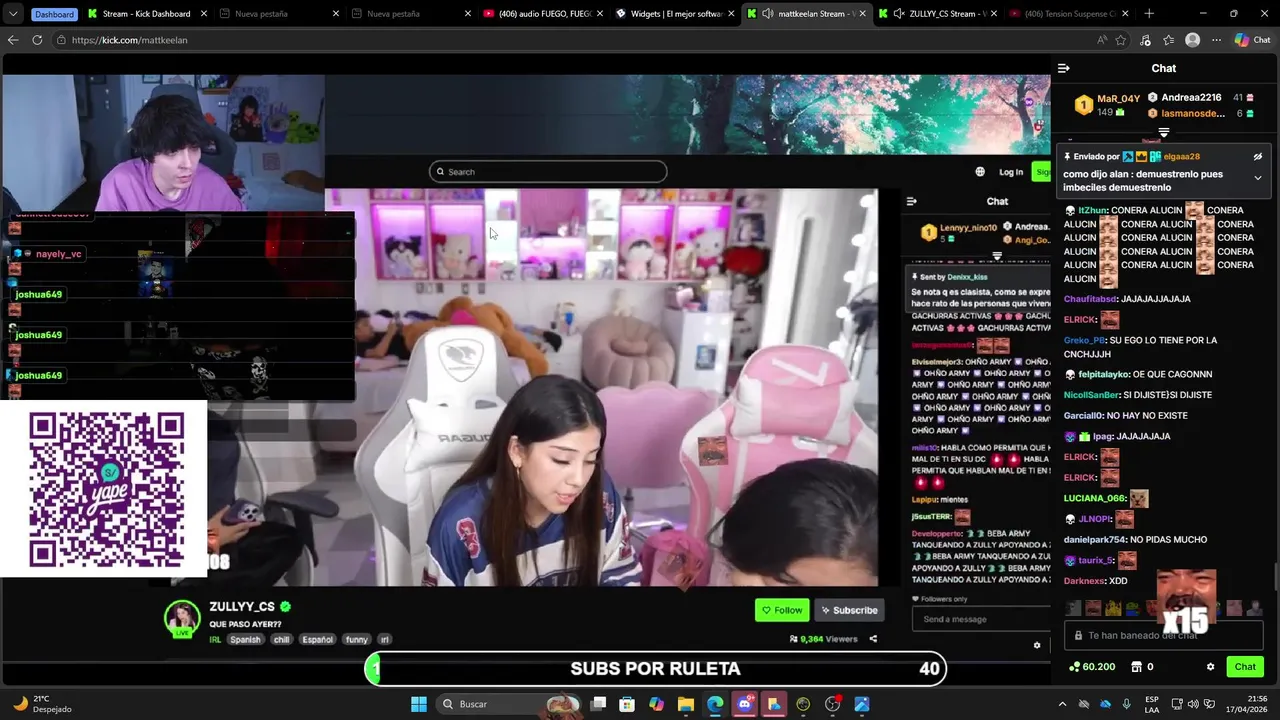
Task: Switch to the Tension Suspense YouTube tab
Action: click(1070, 14)
